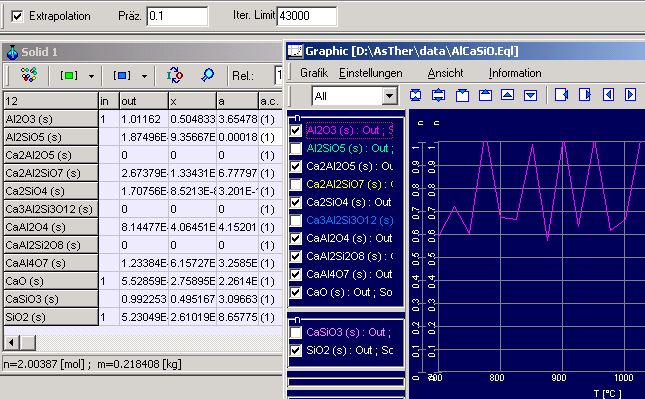Open the Ansicht menu
This screenshot has height=399, width=645.
coord(445,73)
